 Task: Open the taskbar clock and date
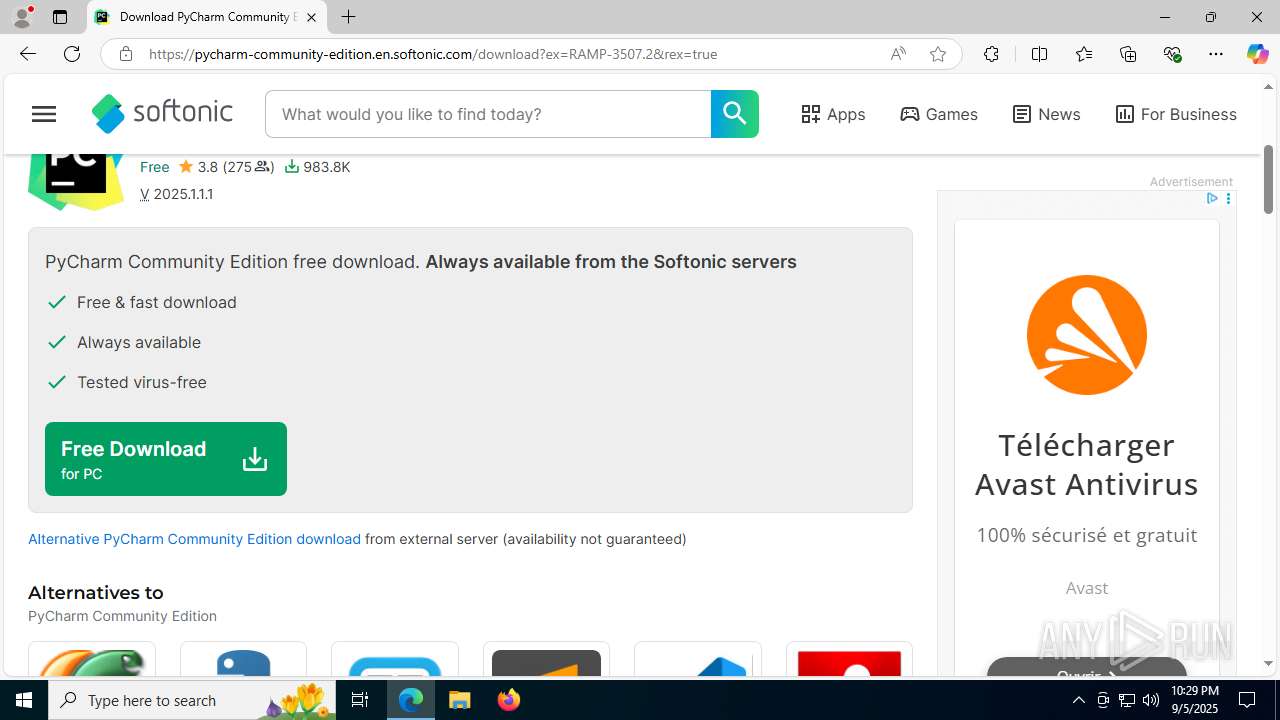tap(1194, 700)
